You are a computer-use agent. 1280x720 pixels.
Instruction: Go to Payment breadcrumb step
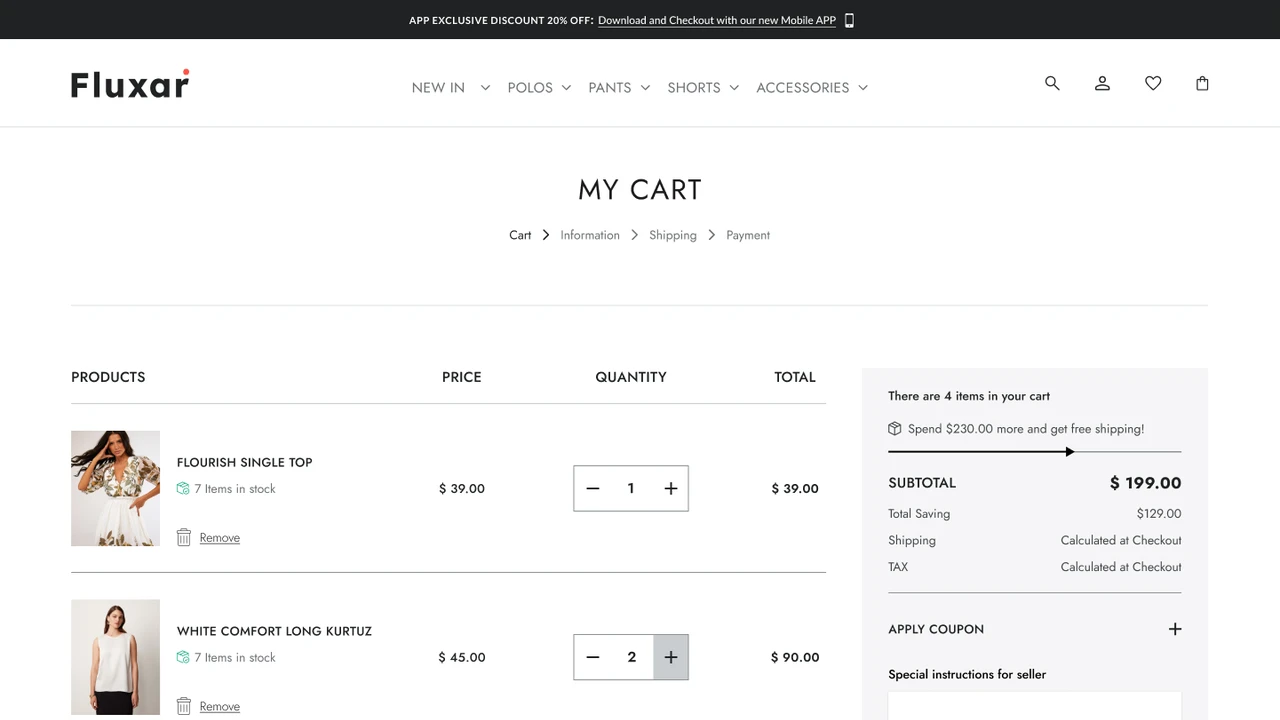tap(748, 235)
